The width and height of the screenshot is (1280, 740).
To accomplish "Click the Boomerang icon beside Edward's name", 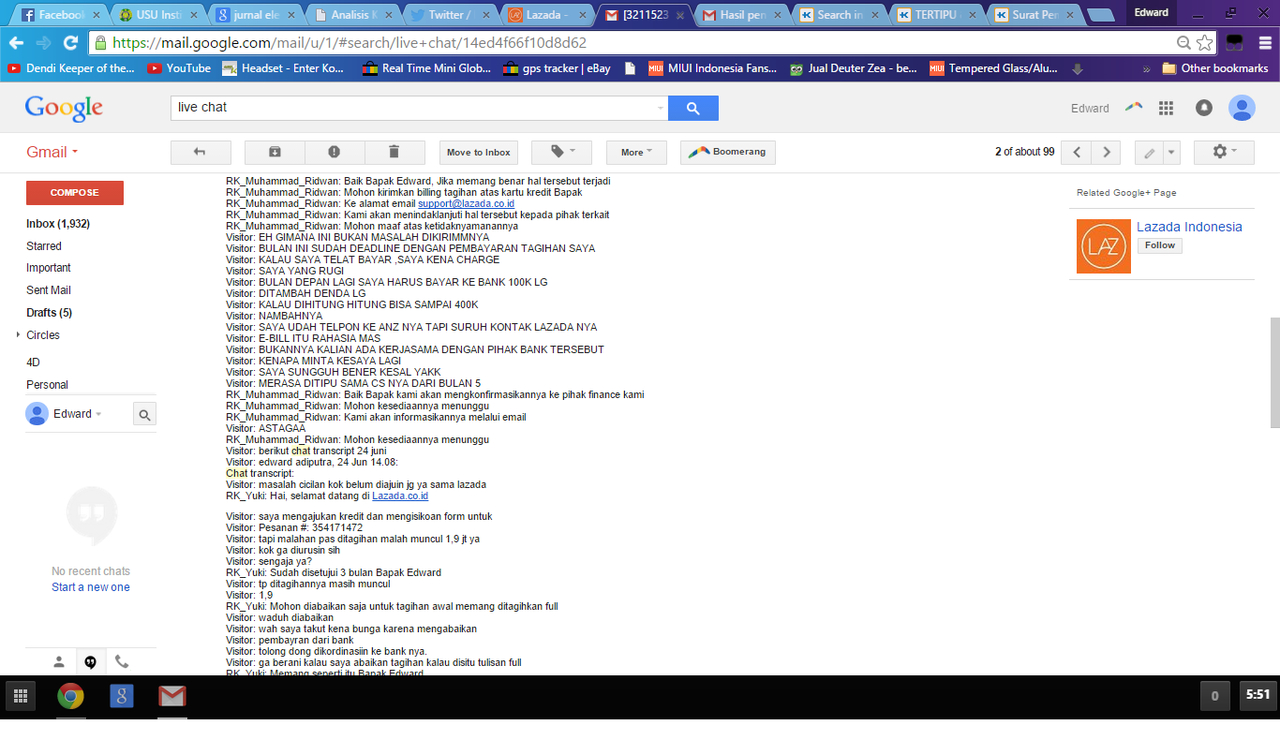I will [x=1133, y=107].
